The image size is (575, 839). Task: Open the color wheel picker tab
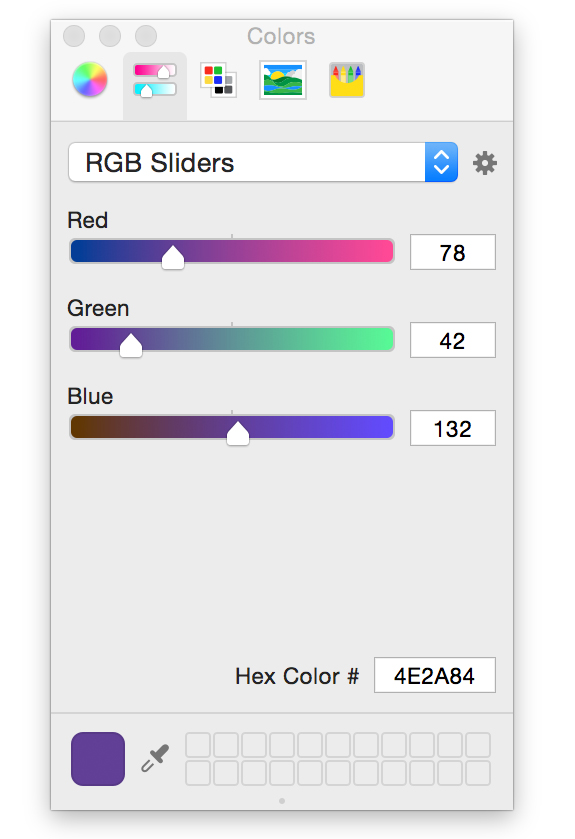tap(90, 80)
